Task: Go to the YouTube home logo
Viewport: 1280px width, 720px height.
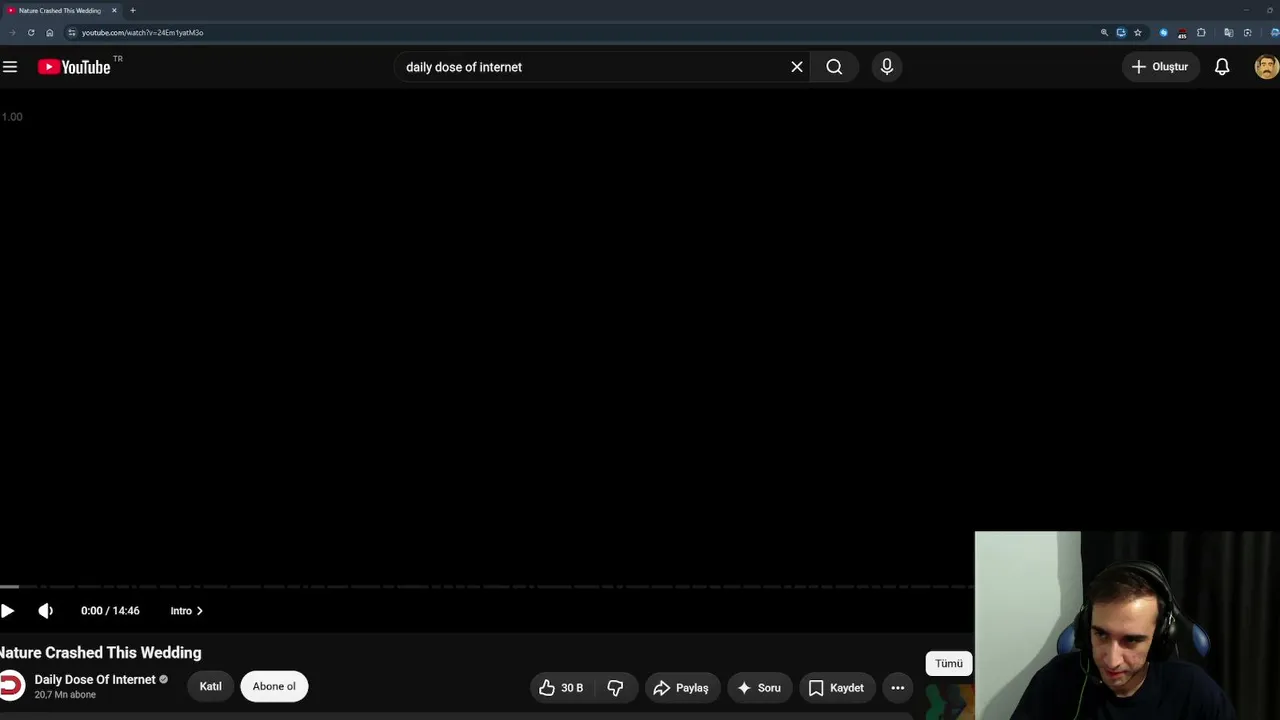Action: (x=74, y=67)
